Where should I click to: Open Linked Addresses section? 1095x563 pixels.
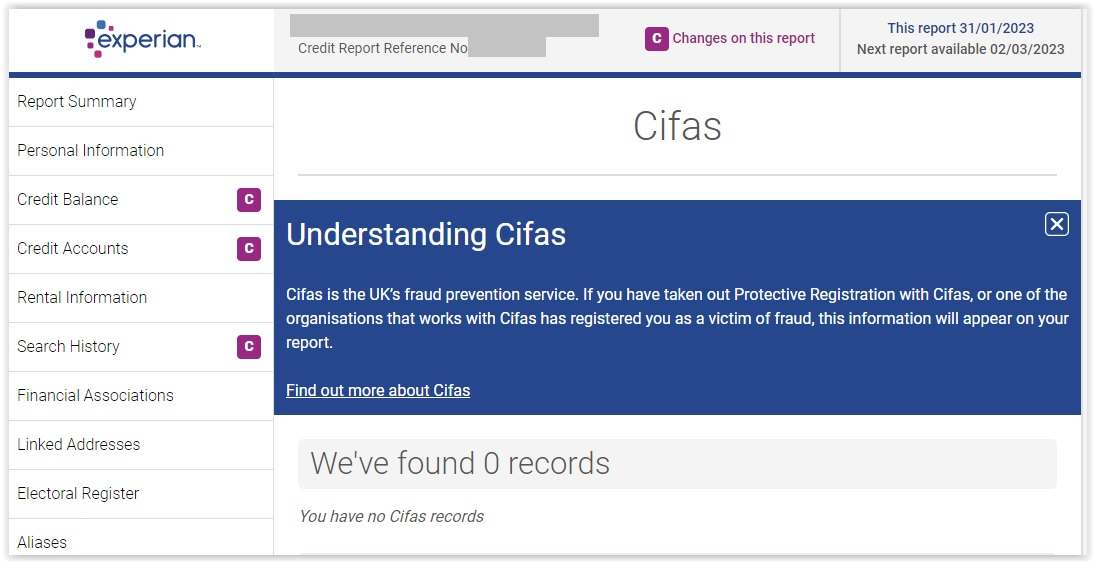tap(141, 444)
